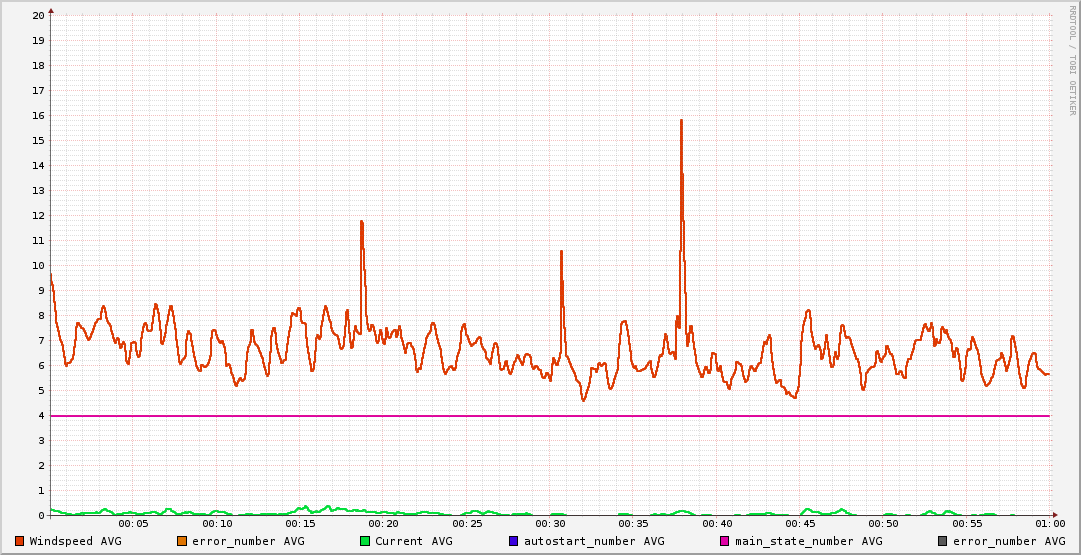This screenshot has width=1081, height=555.
Task: Click the orange error_number legend swatch
Action: (182, 541)
